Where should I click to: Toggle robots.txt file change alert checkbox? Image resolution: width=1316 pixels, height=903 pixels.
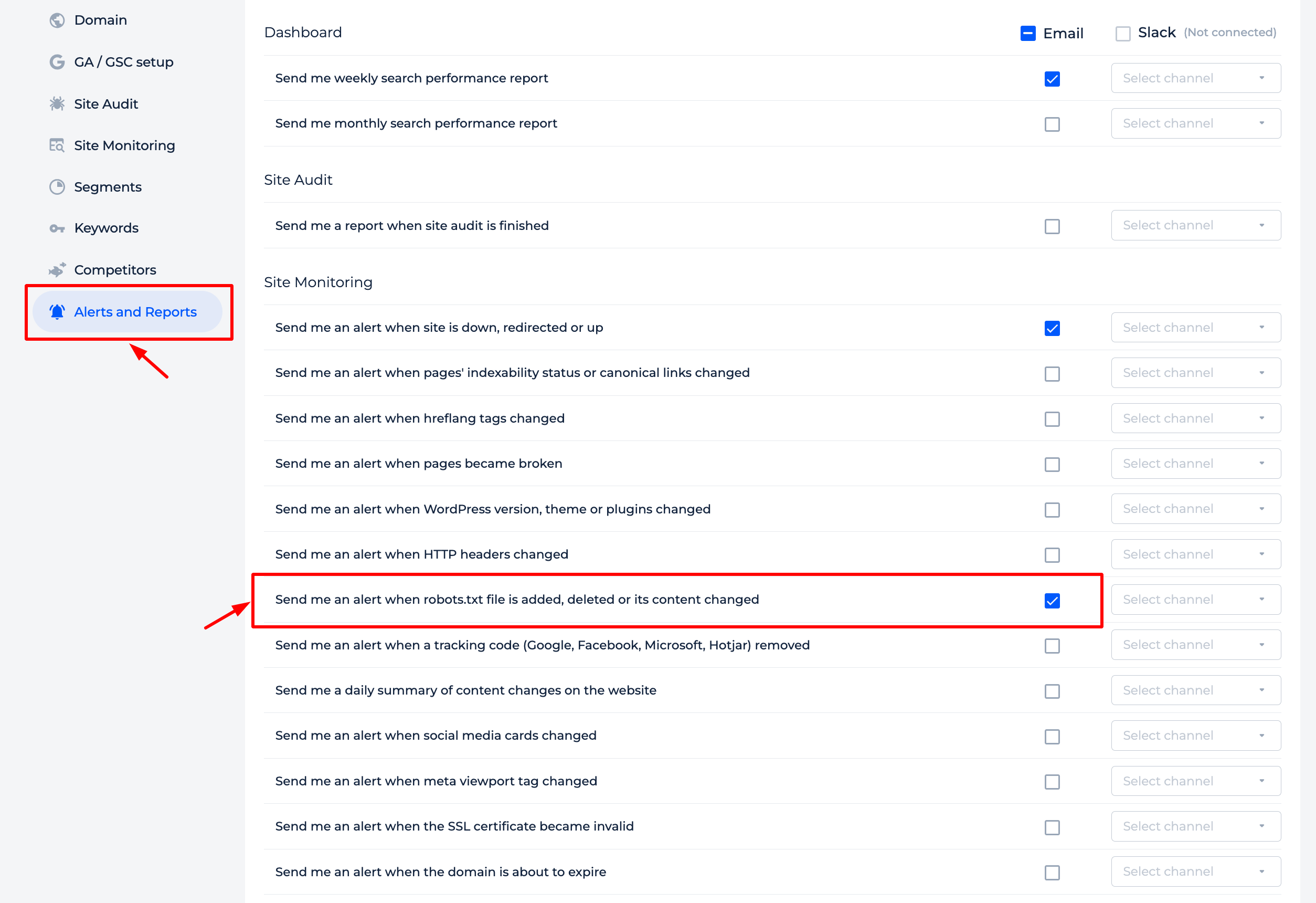click(x=1052, y=601)
